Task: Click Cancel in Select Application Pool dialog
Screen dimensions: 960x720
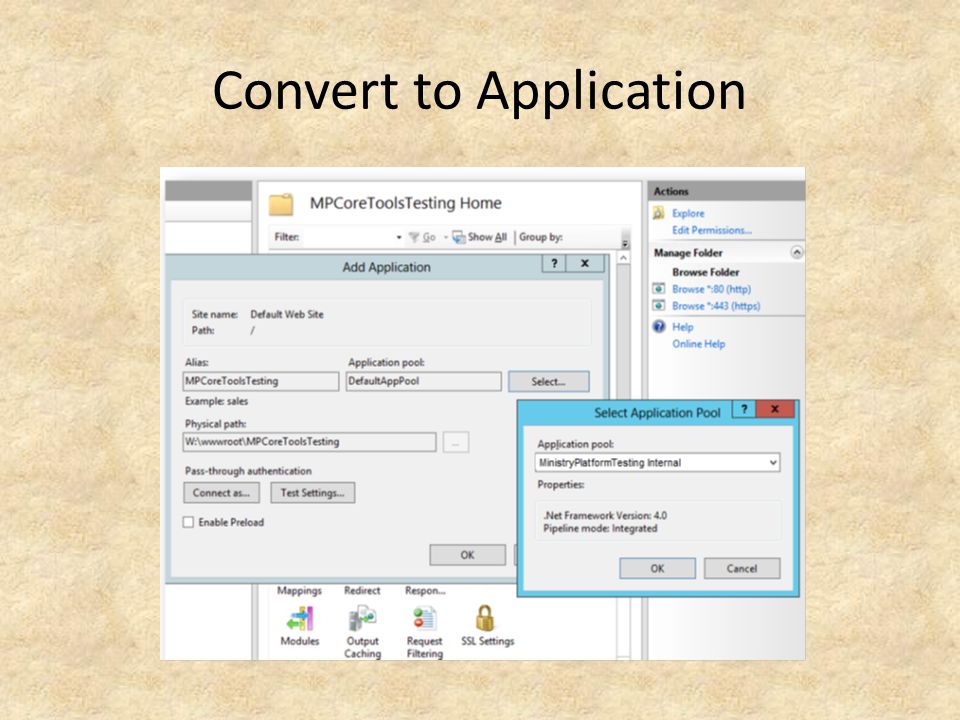Action: tap(742, 568)
